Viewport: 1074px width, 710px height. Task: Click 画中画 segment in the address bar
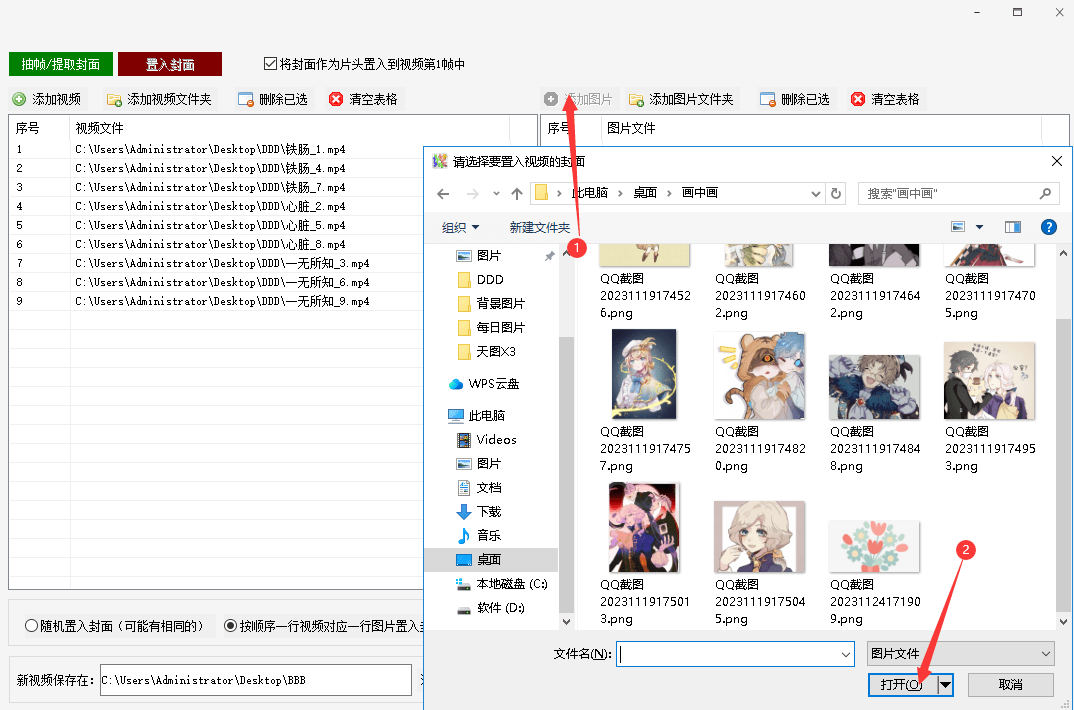(x=699, y=193)
